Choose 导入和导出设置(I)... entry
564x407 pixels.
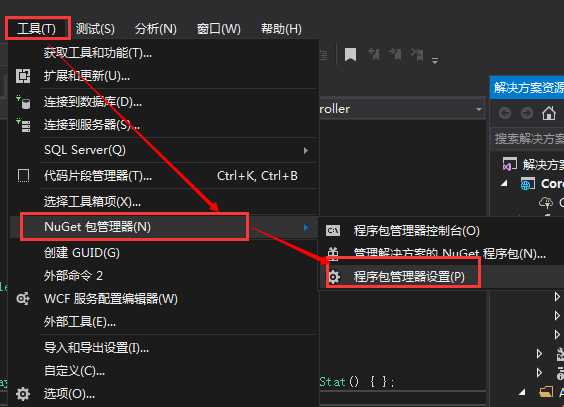point(96,348)
